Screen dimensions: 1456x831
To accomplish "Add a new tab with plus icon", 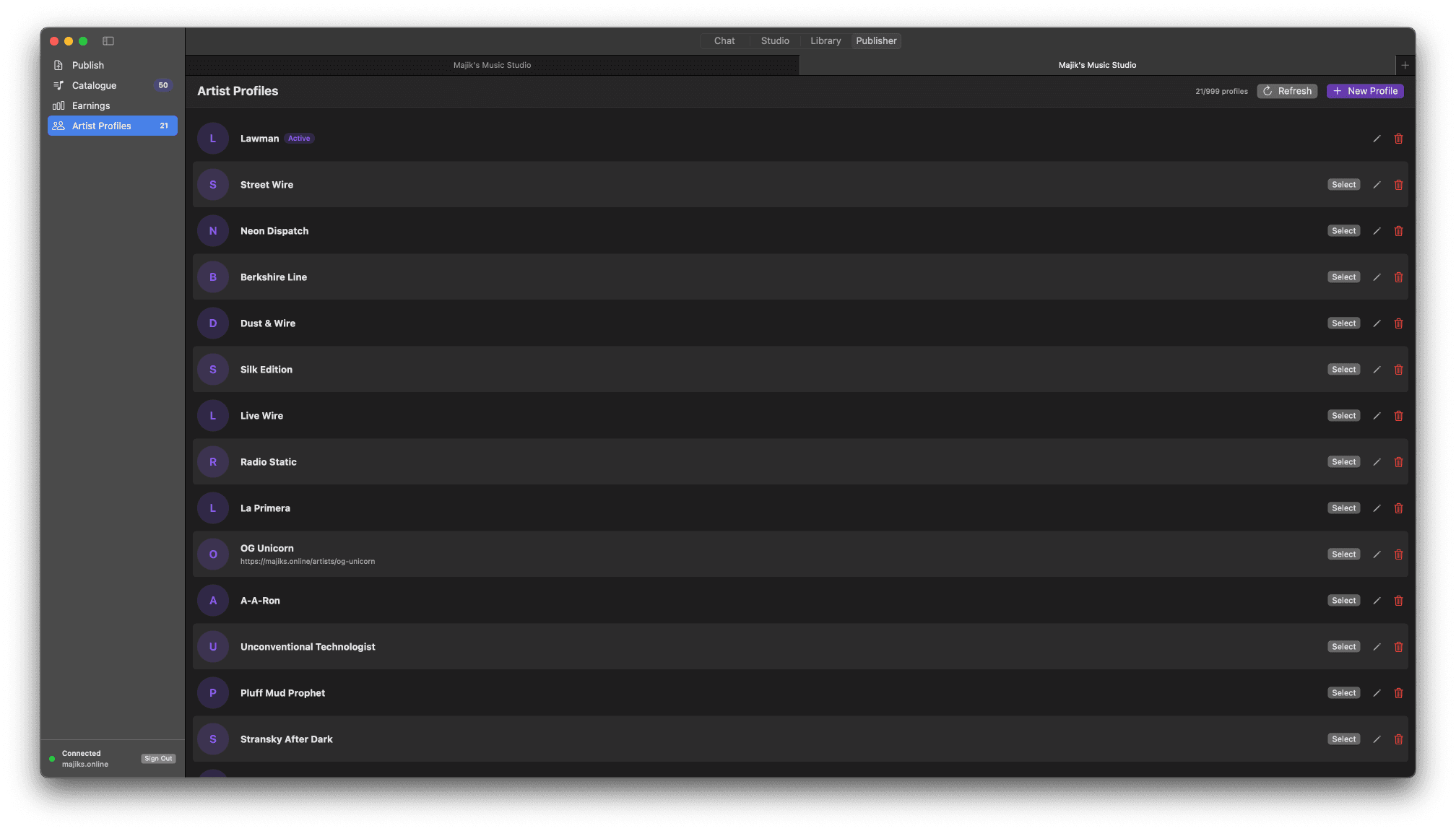I will click(1405, 65).
